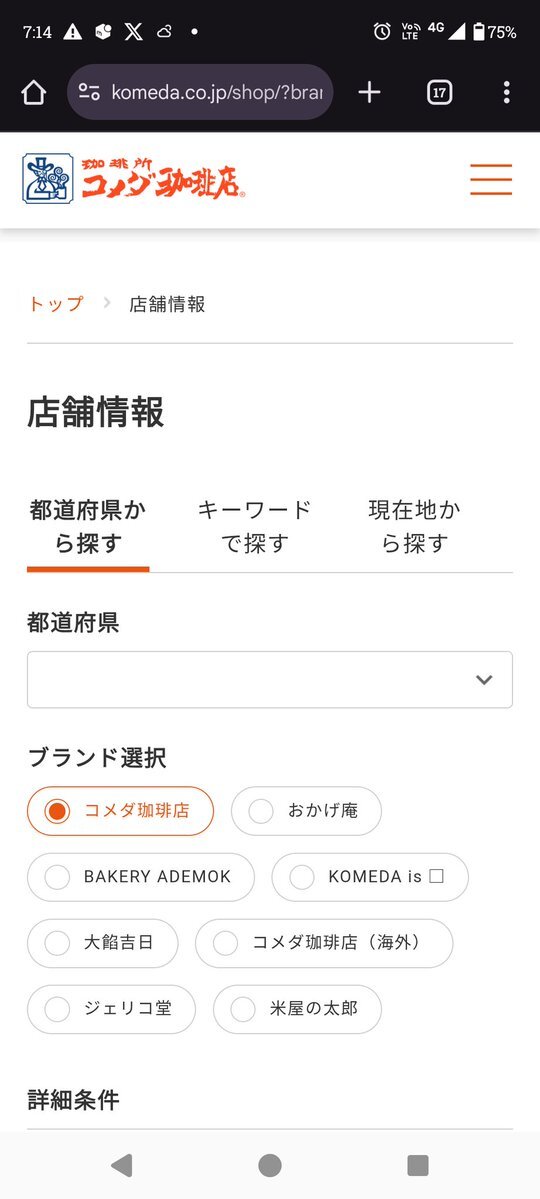
Task: Tap the Android recent apps square button
Action: 418,1165
